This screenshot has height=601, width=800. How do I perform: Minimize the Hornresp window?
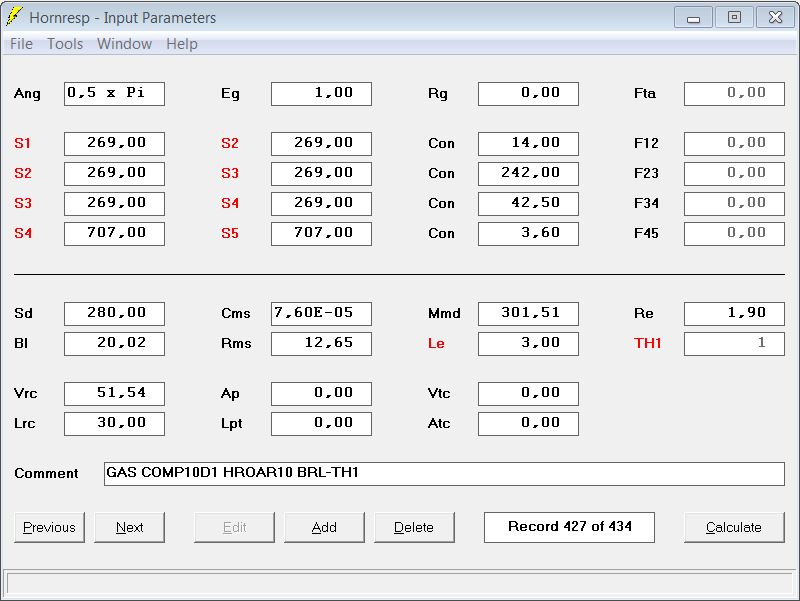(x=693, y=17)
